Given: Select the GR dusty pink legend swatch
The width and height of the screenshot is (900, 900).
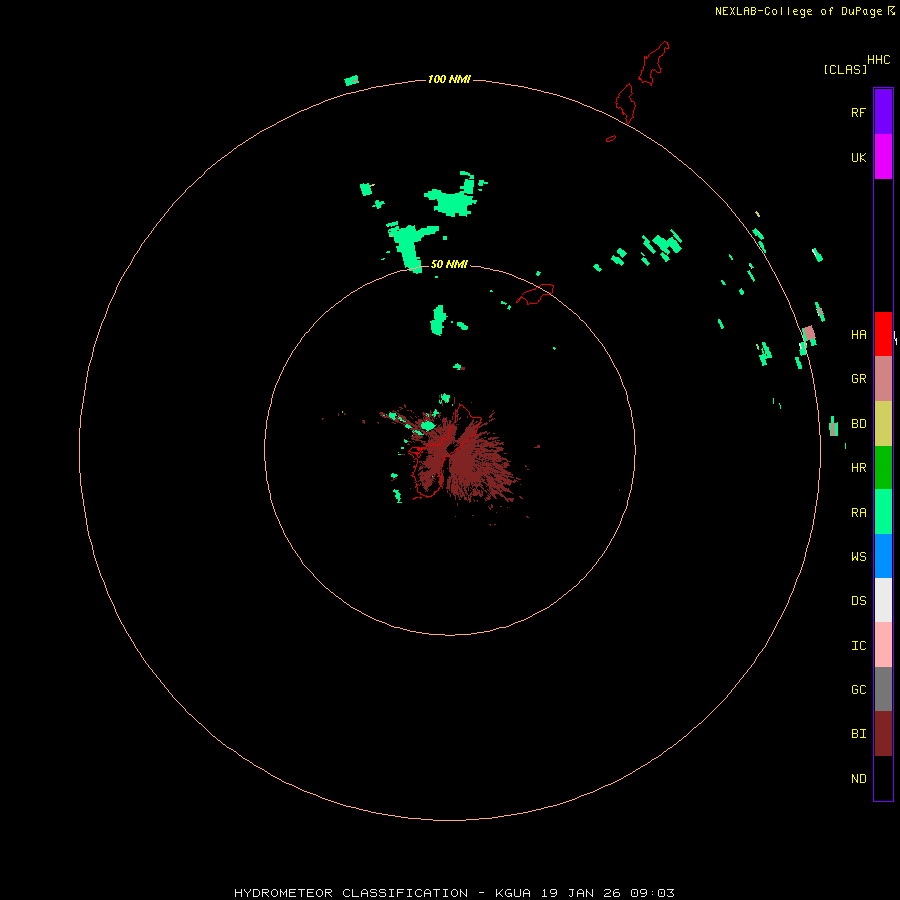Looking at the screenshot, I should coord(883,379).
